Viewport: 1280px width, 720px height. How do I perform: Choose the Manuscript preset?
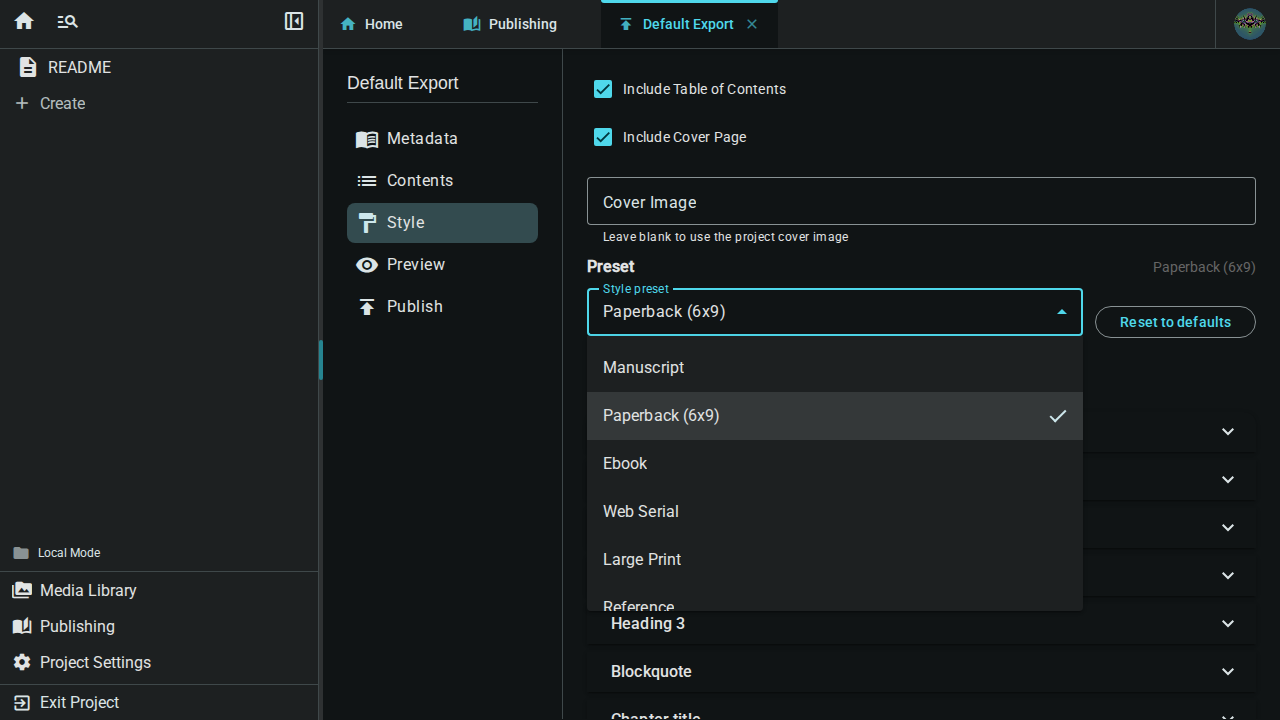[835, 368]
